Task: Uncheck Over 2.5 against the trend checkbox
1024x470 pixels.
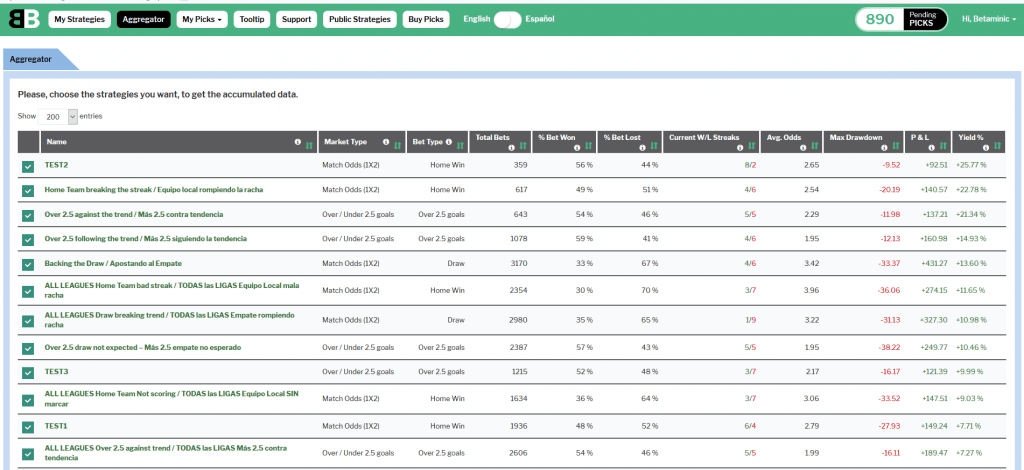Action: click(27, 215)
